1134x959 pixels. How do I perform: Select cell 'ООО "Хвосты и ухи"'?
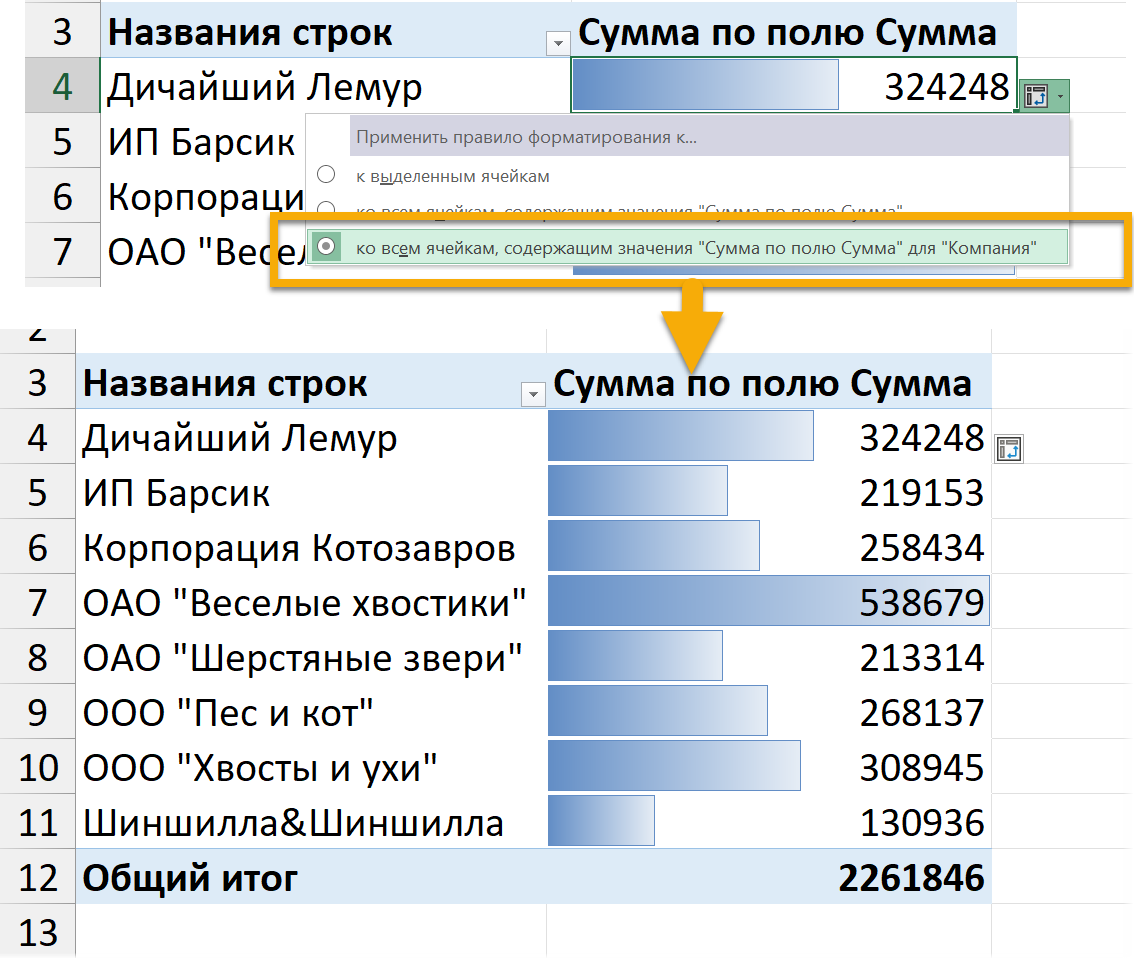point(311,767)
